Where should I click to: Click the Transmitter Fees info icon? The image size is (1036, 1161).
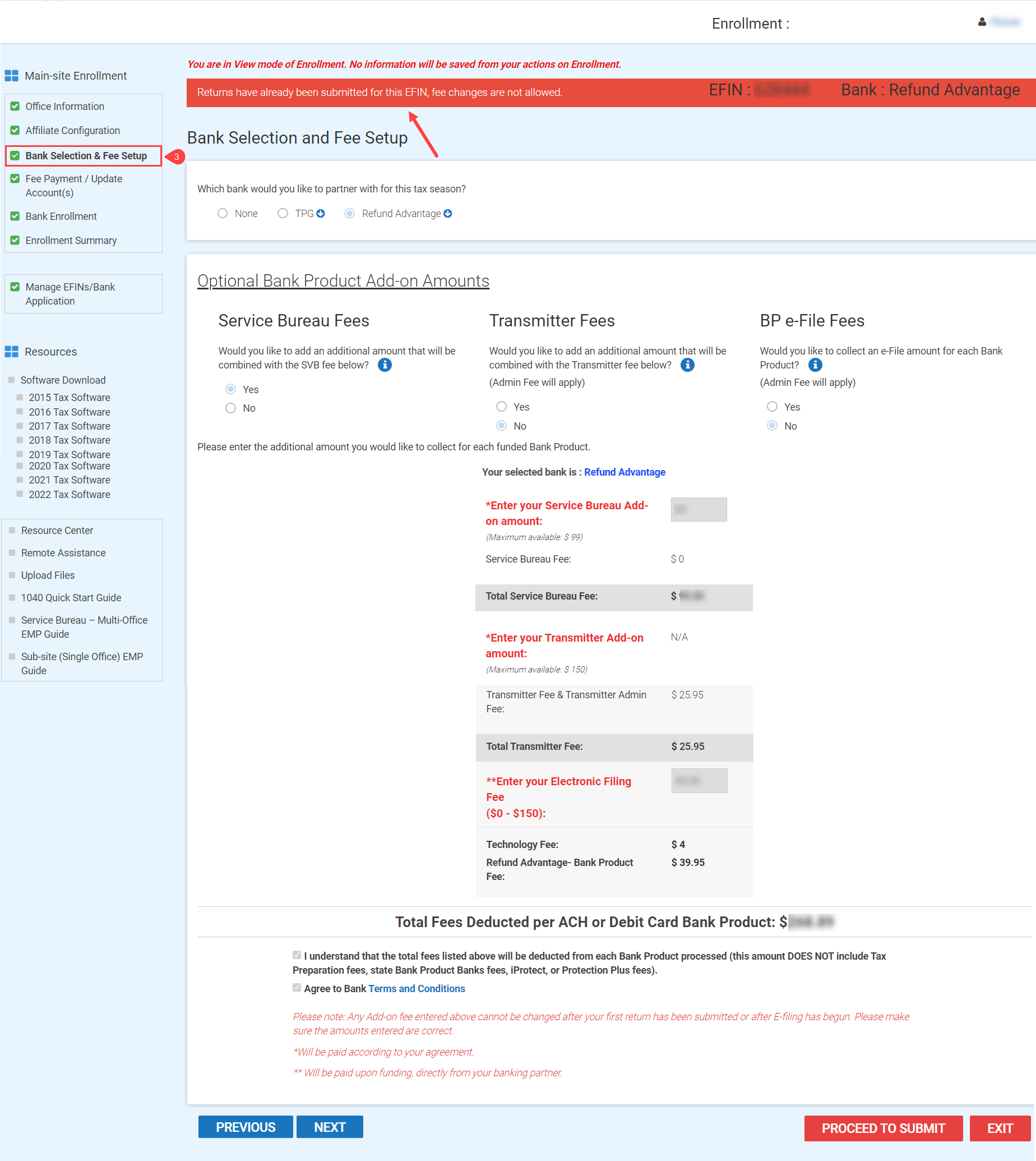(x=687, y=365)
